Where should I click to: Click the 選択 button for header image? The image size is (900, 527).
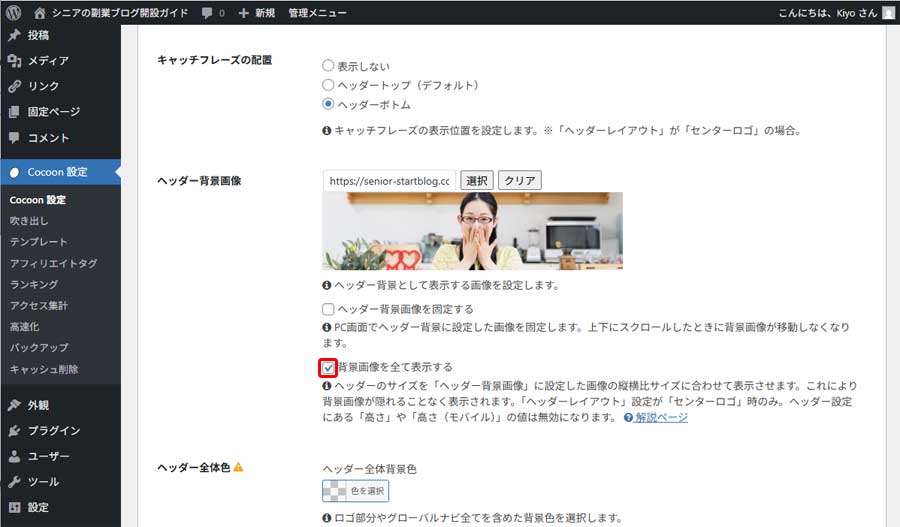pos(476,181)
